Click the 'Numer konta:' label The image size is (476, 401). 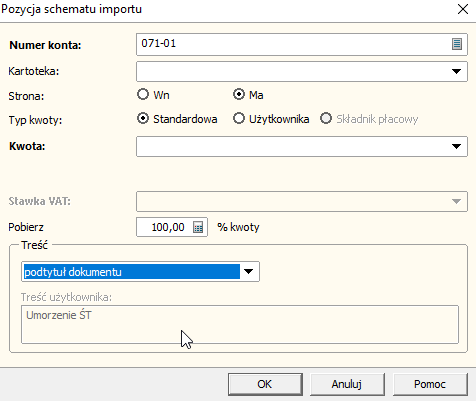coord(45,45)
